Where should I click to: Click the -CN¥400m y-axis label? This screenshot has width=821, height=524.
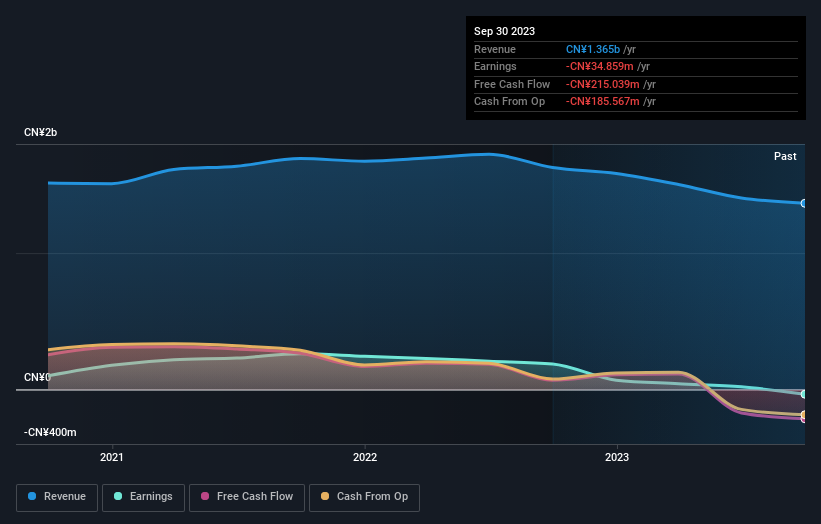pos(50,432)
